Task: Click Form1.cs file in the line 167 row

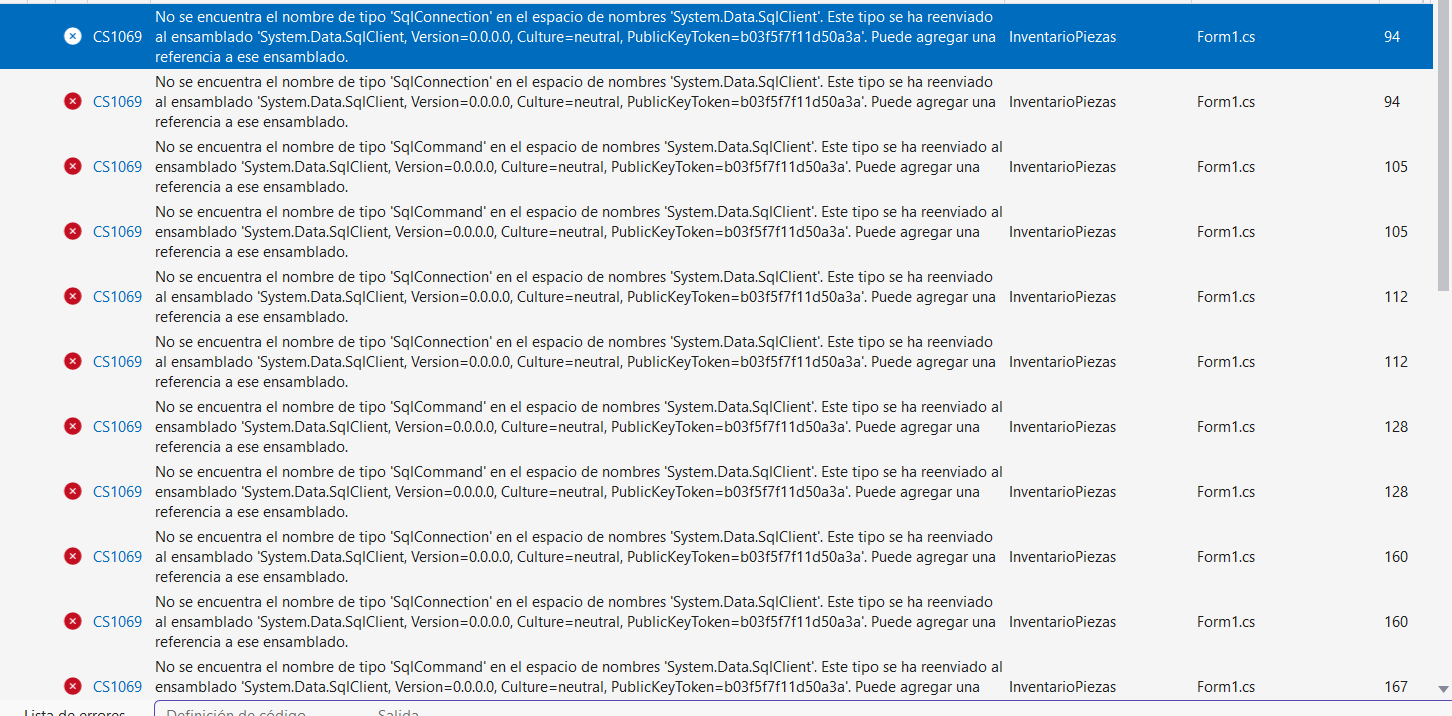Action: click(1225, 687)
